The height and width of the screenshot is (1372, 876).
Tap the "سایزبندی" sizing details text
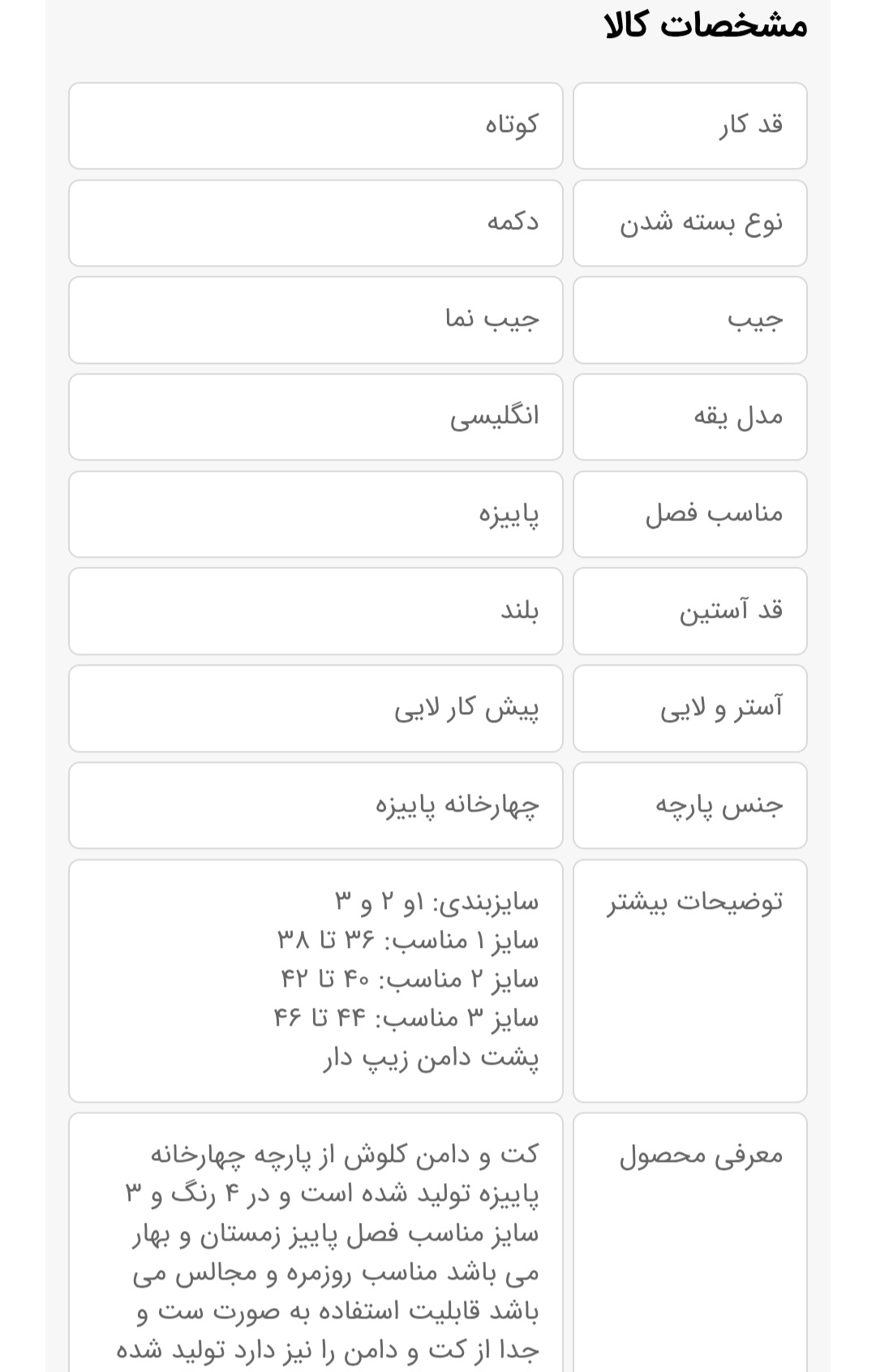coord(436,902)
